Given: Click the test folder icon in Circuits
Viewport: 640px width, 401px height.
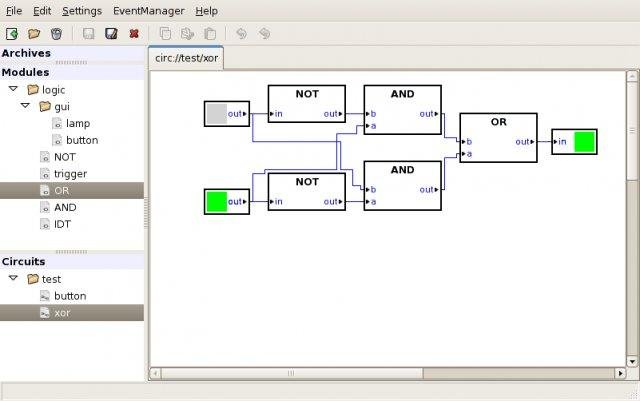Looking at the screenshot, I should (x=33, y=279).
